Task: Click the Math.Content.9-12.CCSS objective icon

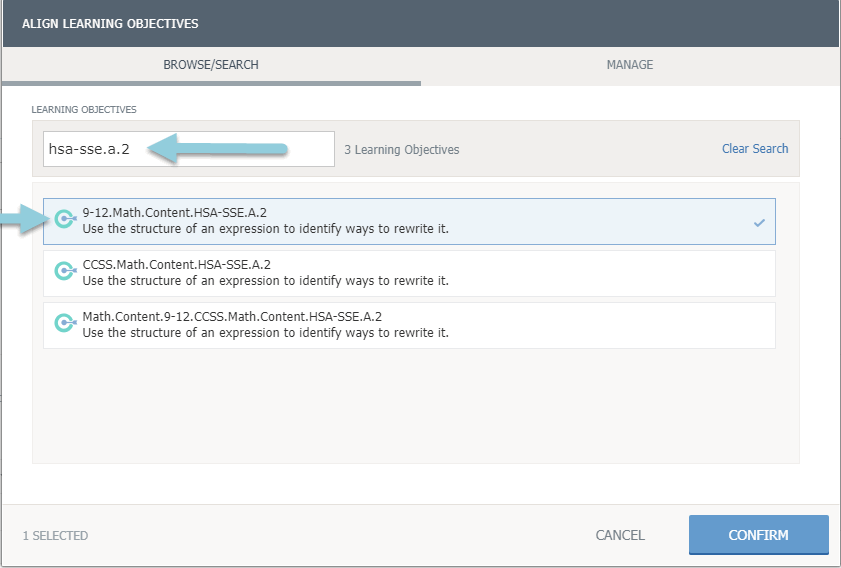Action: pyautogui.click(x=65, y=324)
